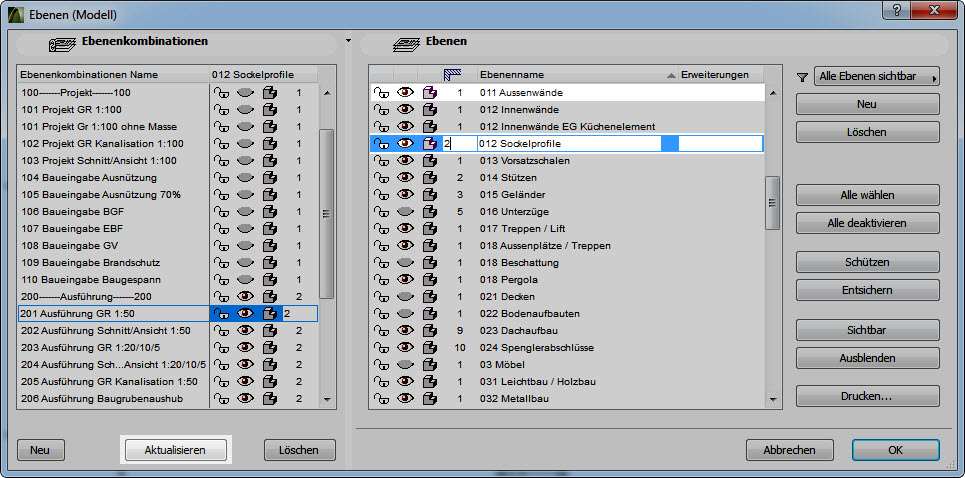The image size is (965, 478).
Task: Click lock icon in 100-------Projekt-------100 row
Action: pyautogui.click(x=222, y=93)
